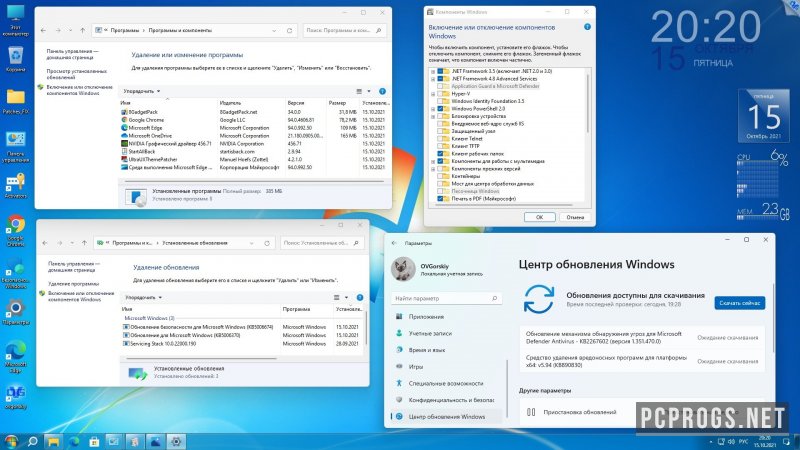Toggle .NET Framework 4.8 Advanced Services checkbox
Screen dimensions: 800x450
[x=440, y=79]
